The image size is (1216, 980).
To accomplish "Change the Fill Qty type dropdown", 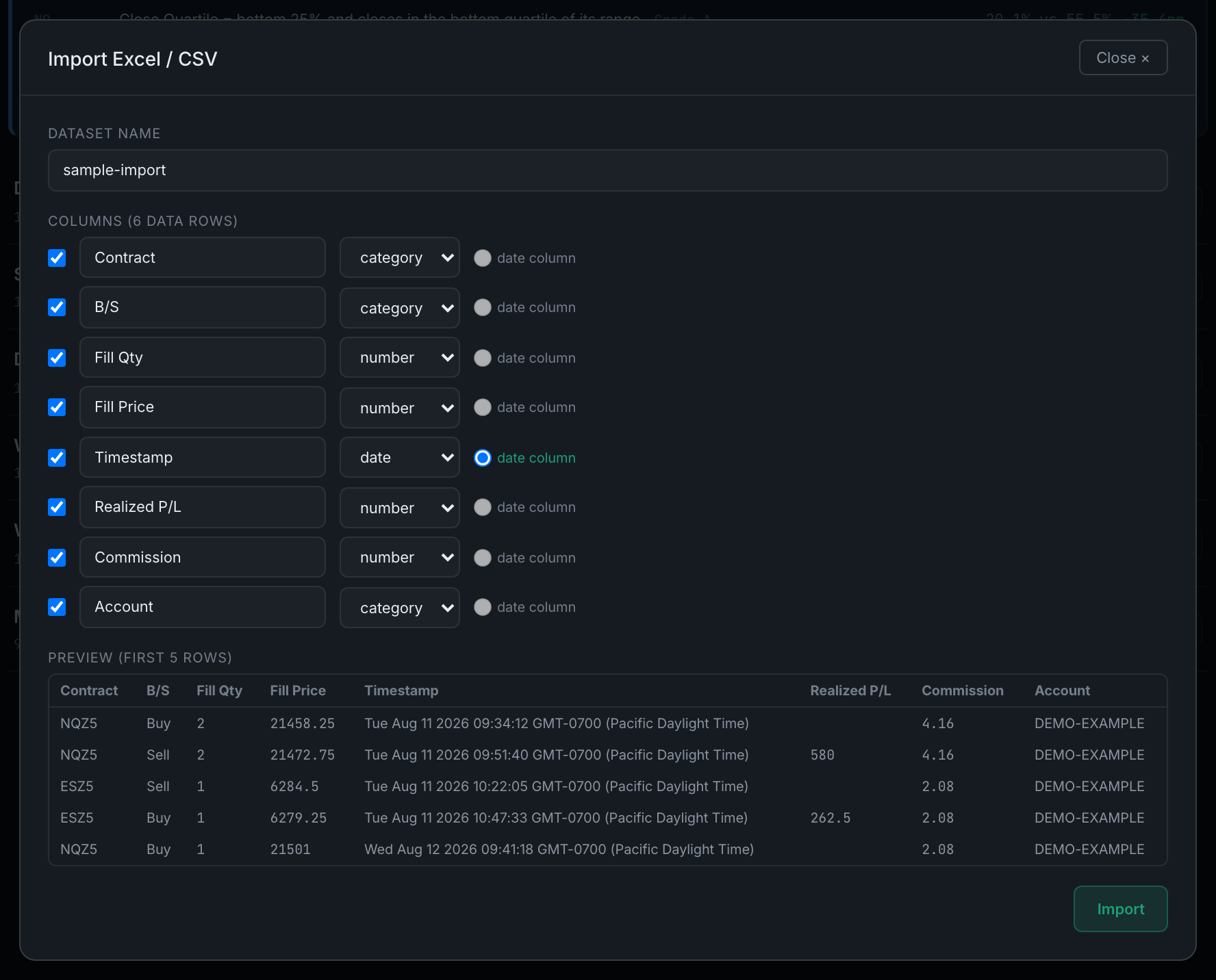I will 400,357.
